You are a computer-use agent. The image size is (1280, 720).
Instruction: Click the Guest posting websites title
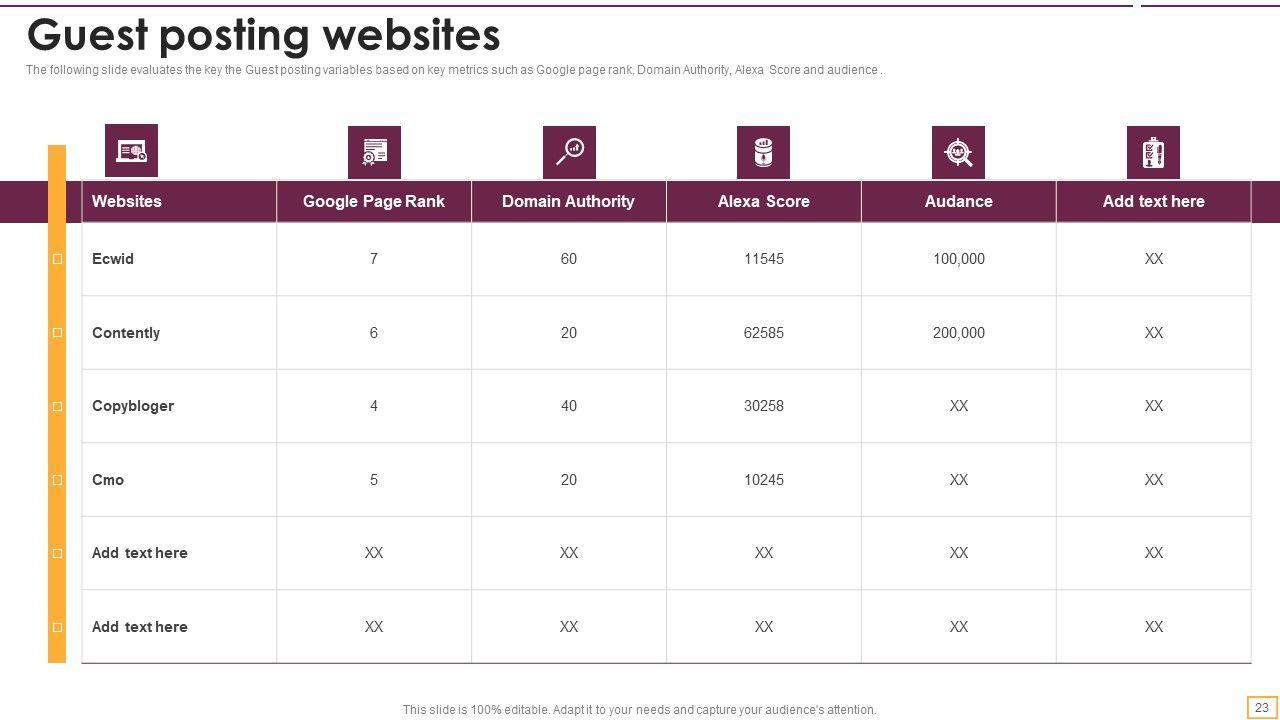[x=263, y=35]
